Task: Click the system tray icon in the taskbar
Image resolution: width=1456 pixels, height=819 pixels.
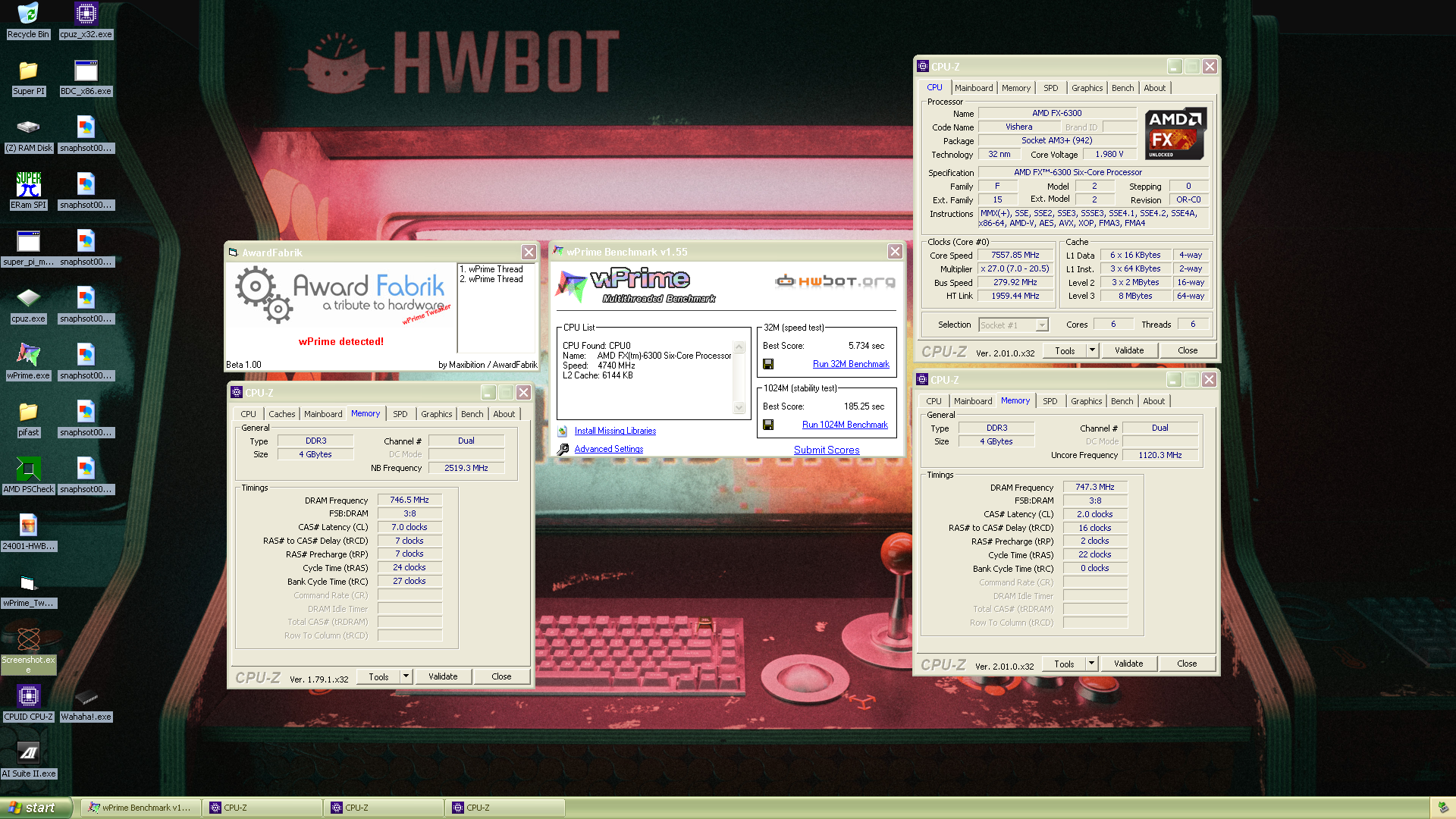Action: [1442, 808]
